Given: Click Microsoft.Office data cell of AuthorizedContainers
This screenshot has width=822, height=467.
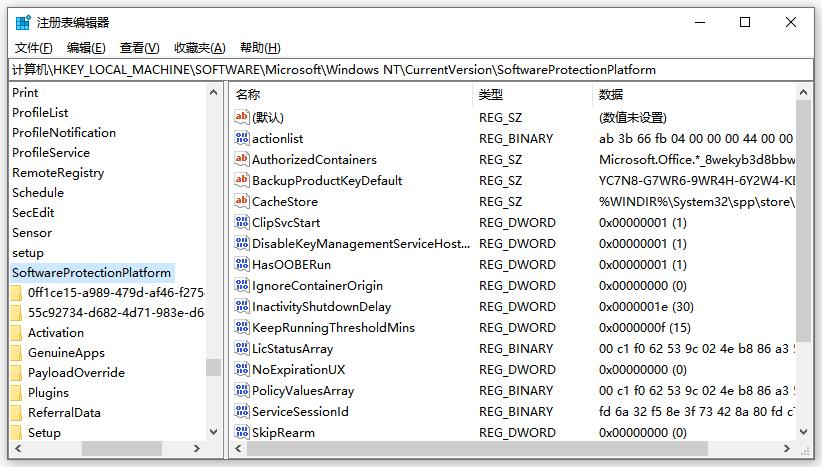Looking at the screenshot, I should click(697, 159).
